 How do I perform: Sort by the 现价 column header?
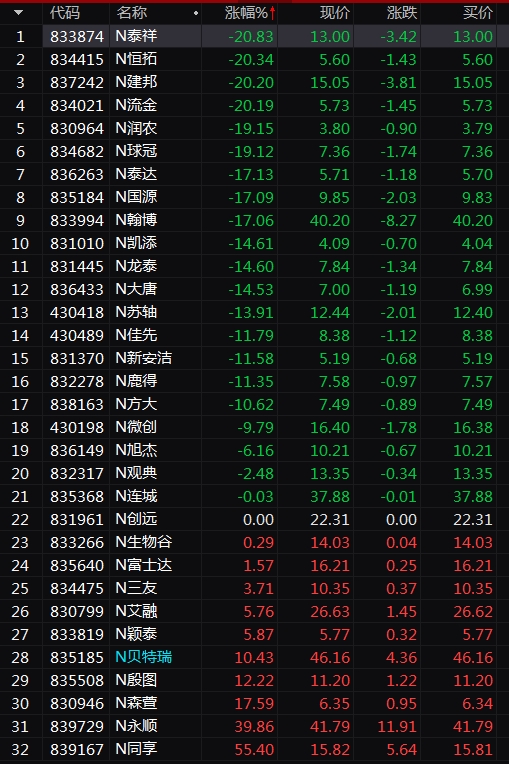click(x=335, y=13)
